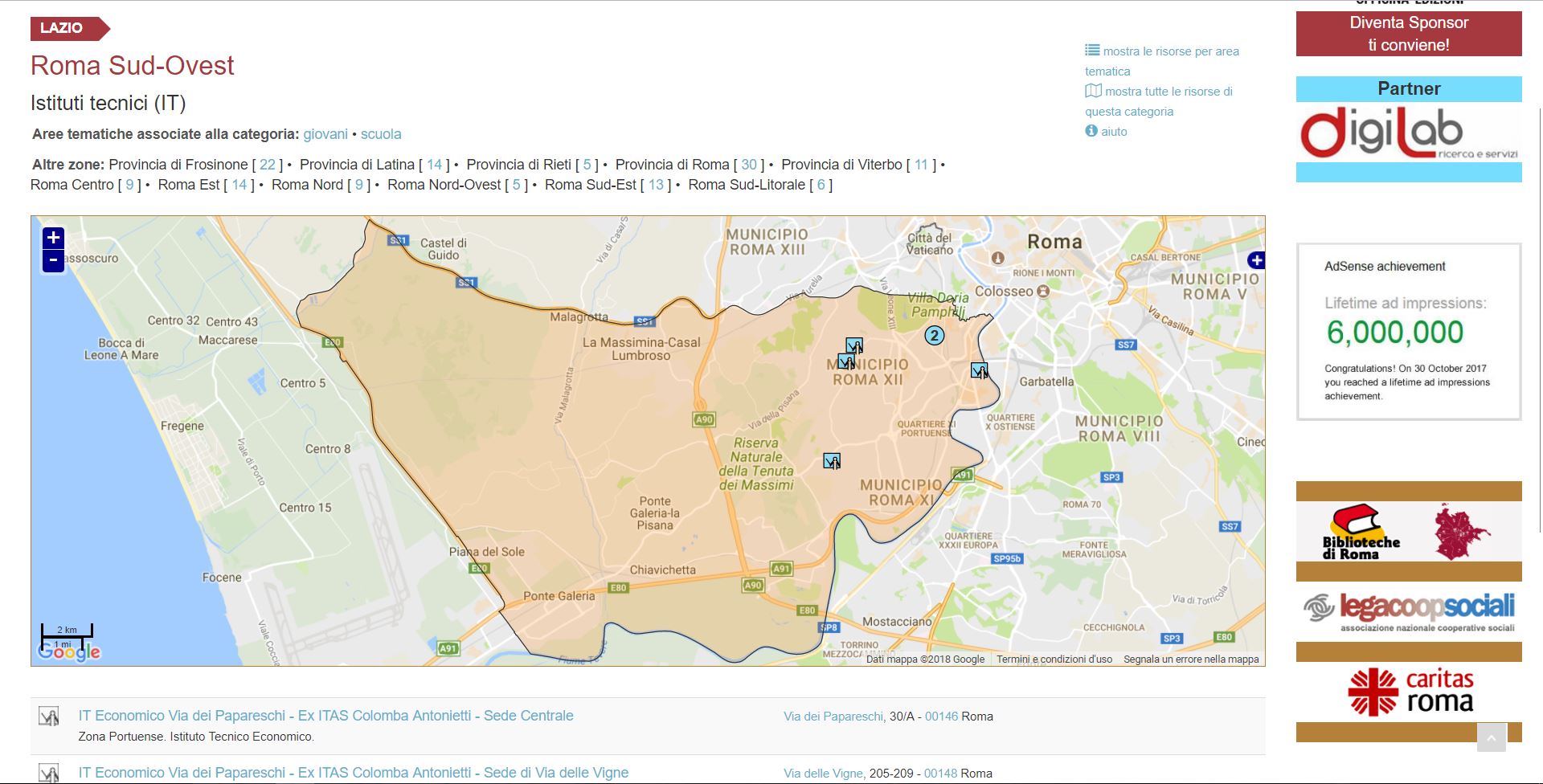Open the aiuto help link
Viewport: 1543px width, 784px height.
coord(1114,132)
